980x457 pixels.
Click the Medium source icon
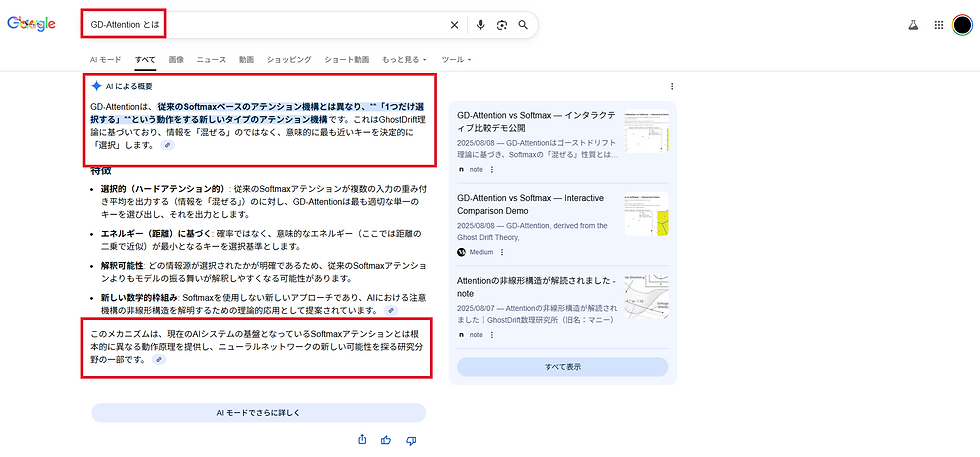(462, 252)
